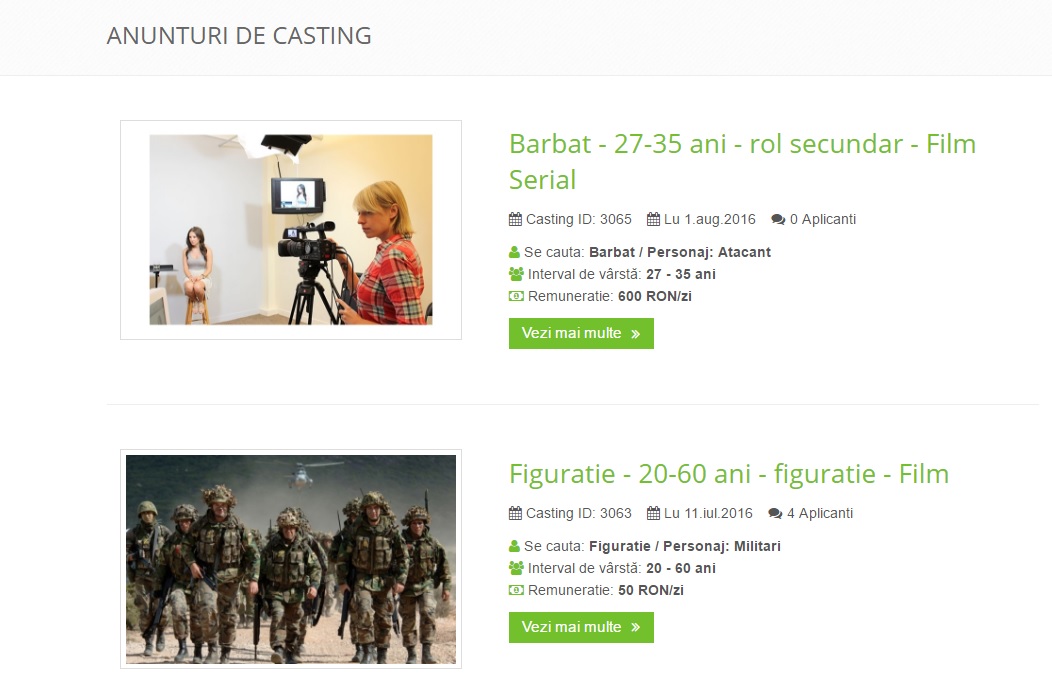Open the marching soldiers thumbnail image
The width and height of the screenshot is (1052, 698).
pos(291,559)
